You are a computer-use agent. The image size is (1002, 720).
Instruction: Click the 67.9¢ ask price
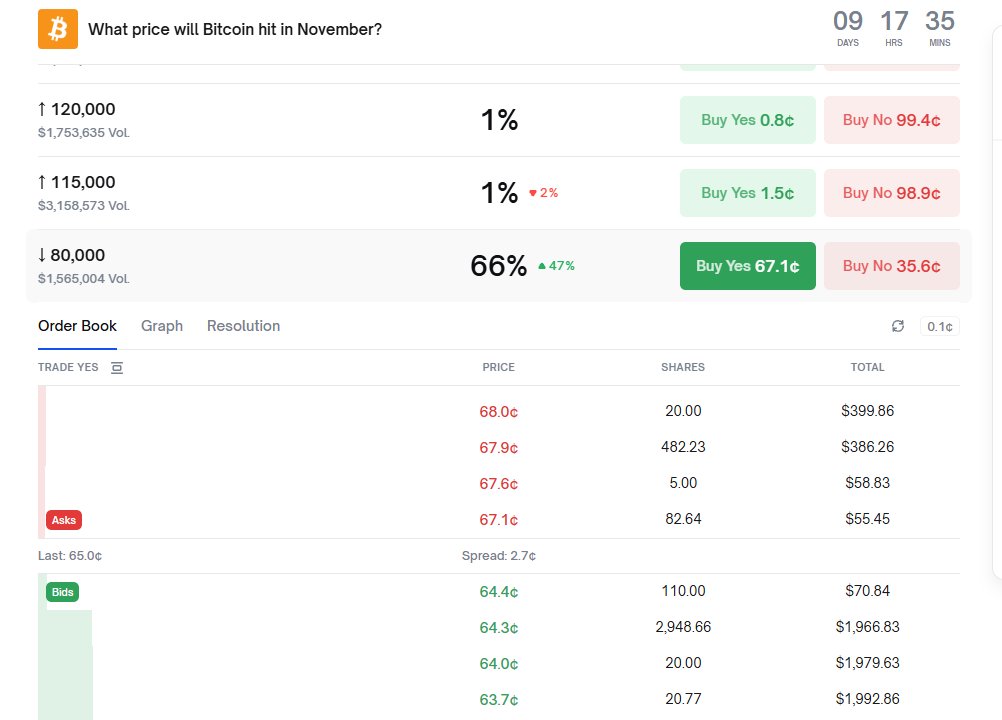[498, 447]
